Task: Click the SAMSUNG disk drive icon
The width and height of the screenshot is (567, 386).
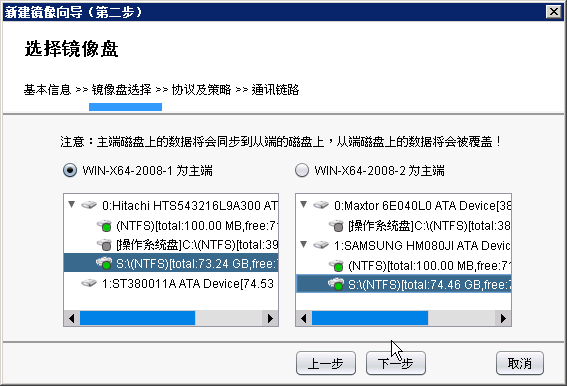Action: coord(321,245)
